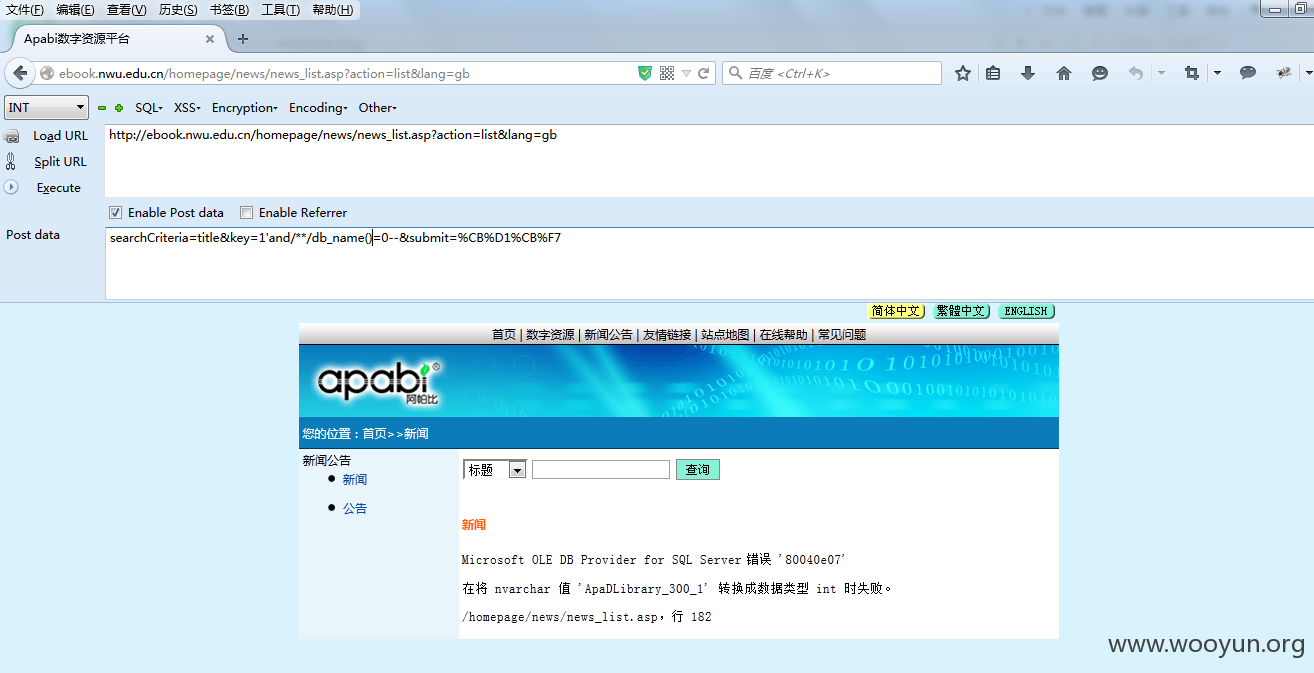This screenshot has height=673, width=1314.
Task: Open the 在线帮助 navigation link
Action: 783,335
